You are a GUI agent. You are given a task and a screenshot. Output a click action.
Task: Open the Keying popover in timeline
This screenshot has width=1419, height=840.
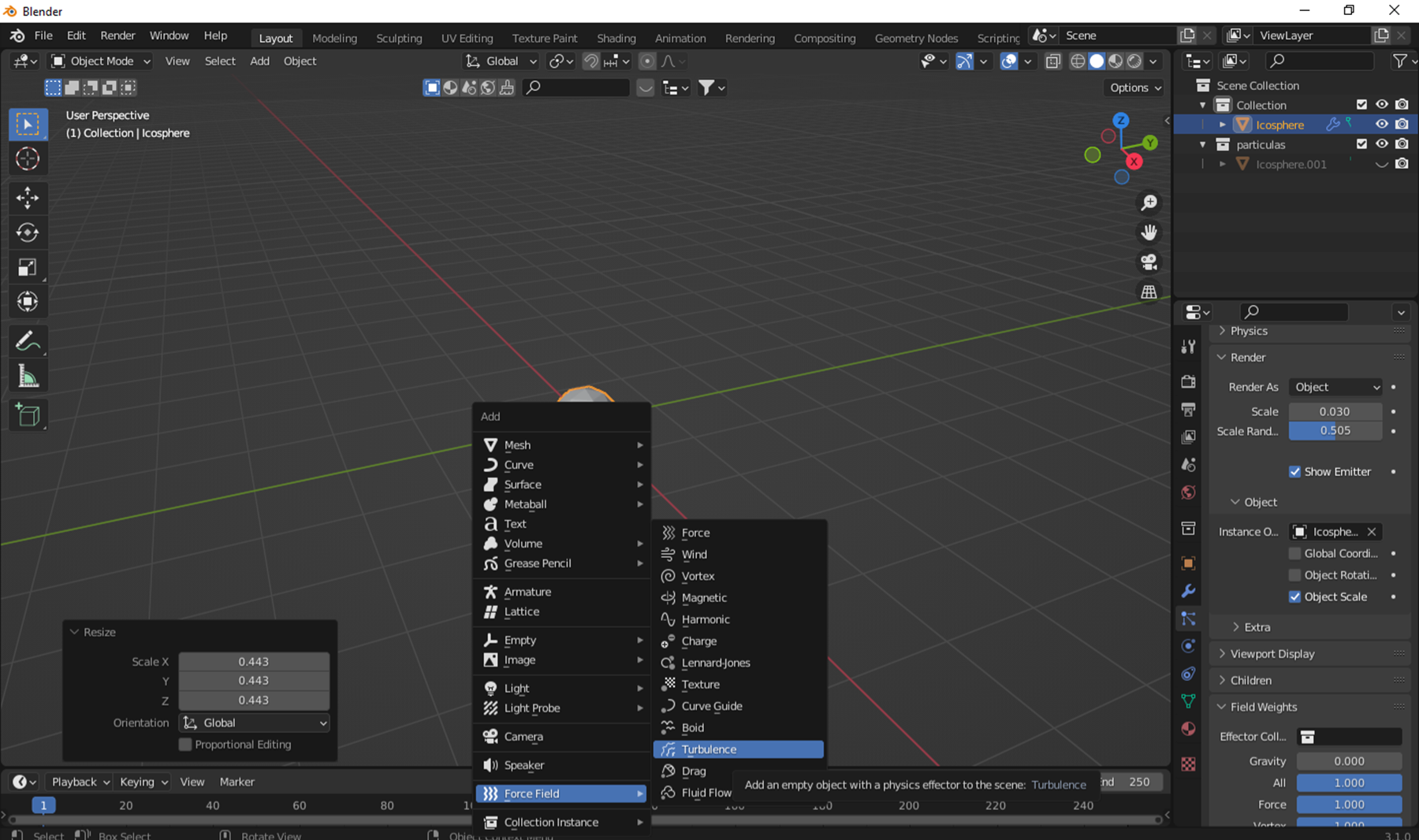(143, 782)
